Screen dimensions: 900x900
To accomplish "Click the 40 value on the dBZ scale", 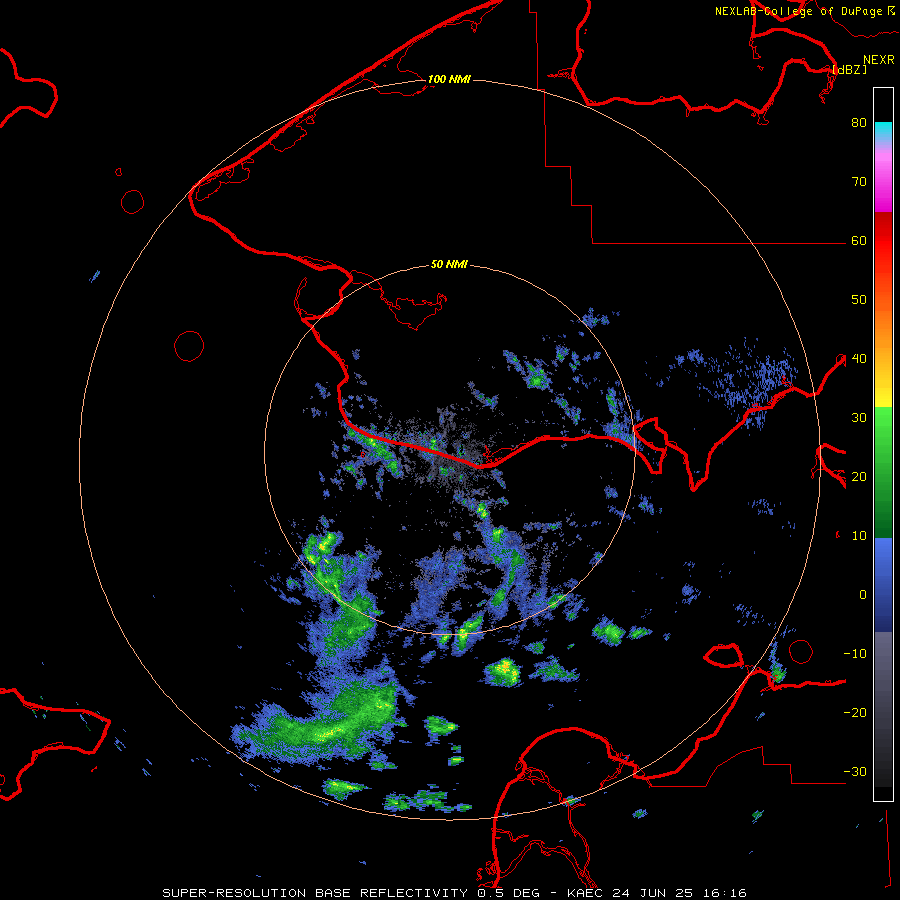I will (859, 359).
